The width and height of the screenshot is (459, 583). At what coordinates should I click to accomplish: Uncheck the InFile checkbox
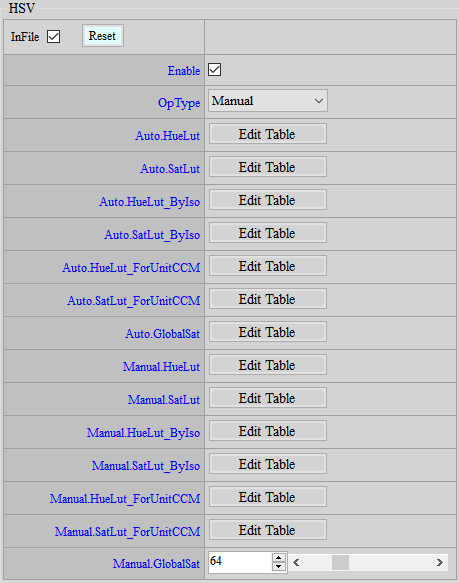[54, 37]
